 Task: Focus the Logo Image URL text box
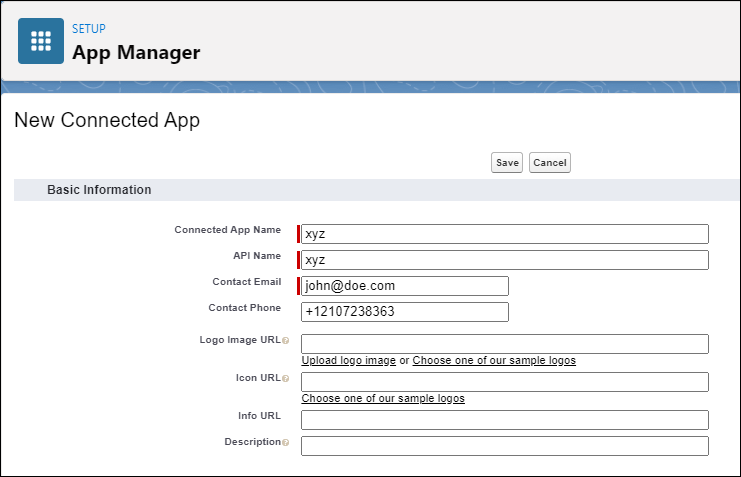(x=505, y=344)
